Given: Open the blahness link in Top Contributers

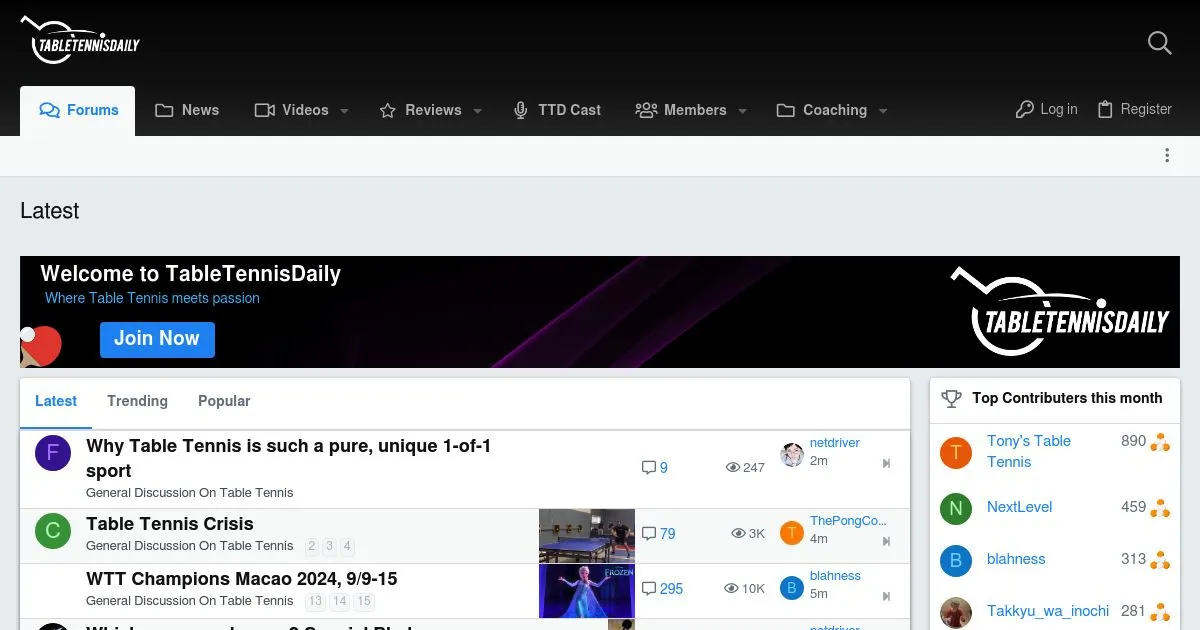Looking at the screenshot, I should coord(1016,559).
